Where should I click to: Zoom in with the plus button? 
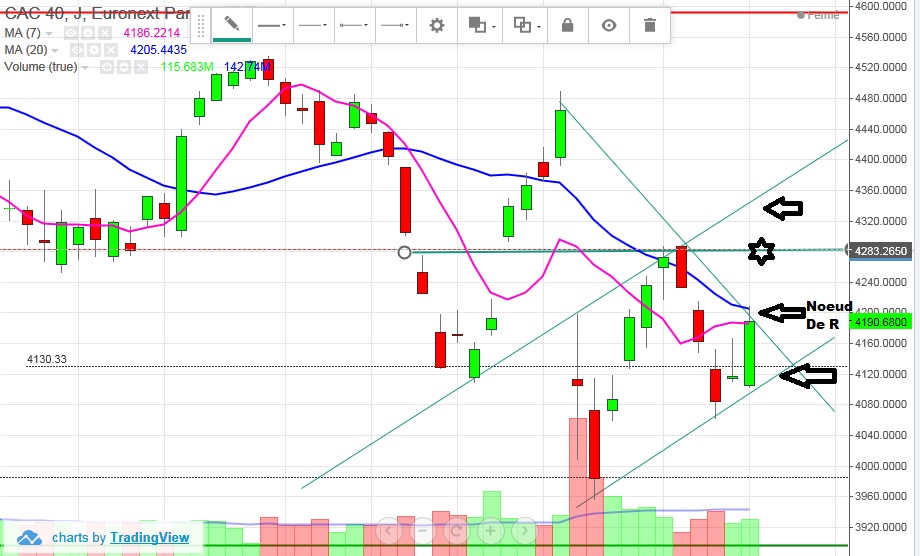pos(491,531)
